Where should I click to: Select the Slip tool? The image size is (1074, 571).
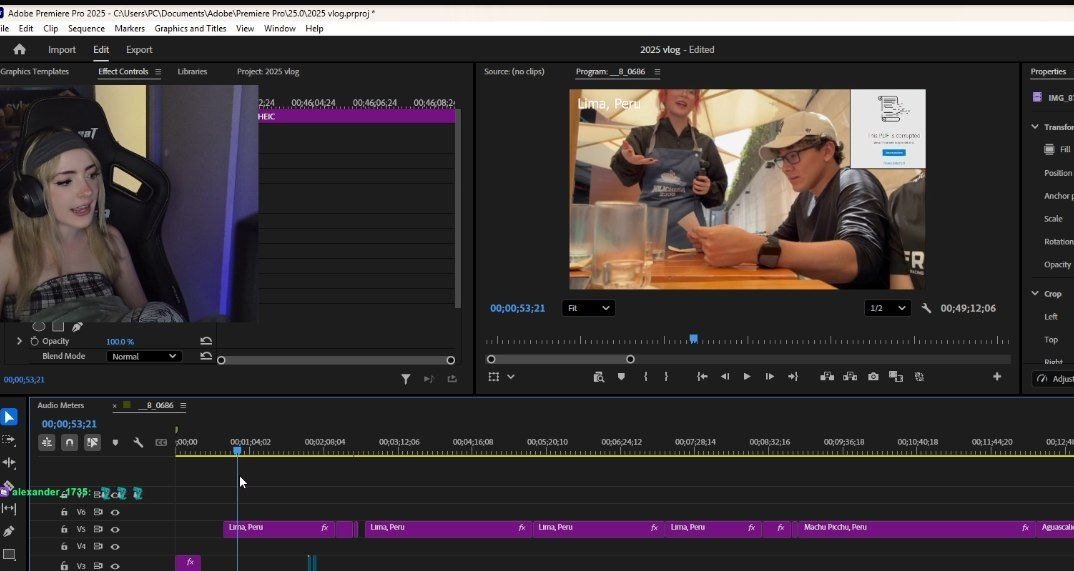[9, 509]
